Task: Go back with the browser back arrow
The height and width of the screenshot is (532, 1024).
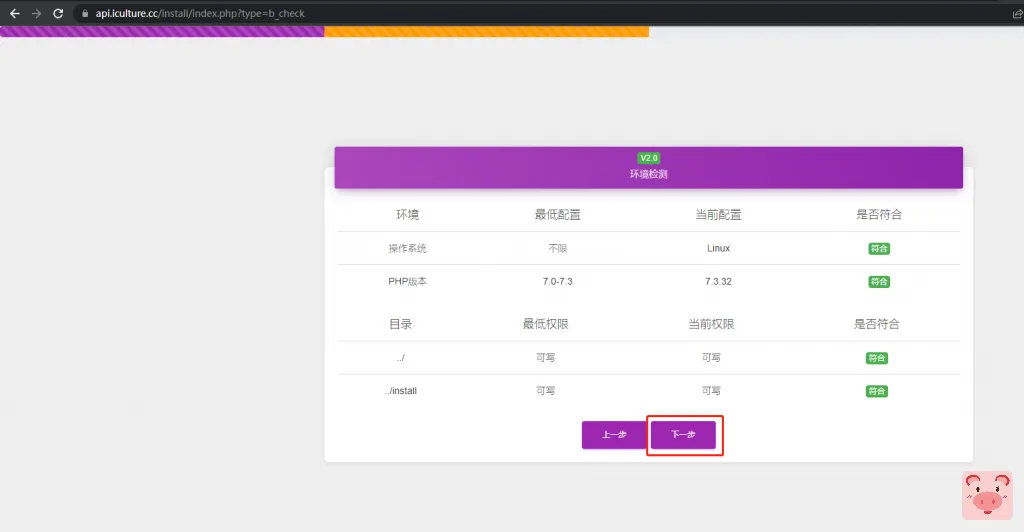Action: (14, 13)
